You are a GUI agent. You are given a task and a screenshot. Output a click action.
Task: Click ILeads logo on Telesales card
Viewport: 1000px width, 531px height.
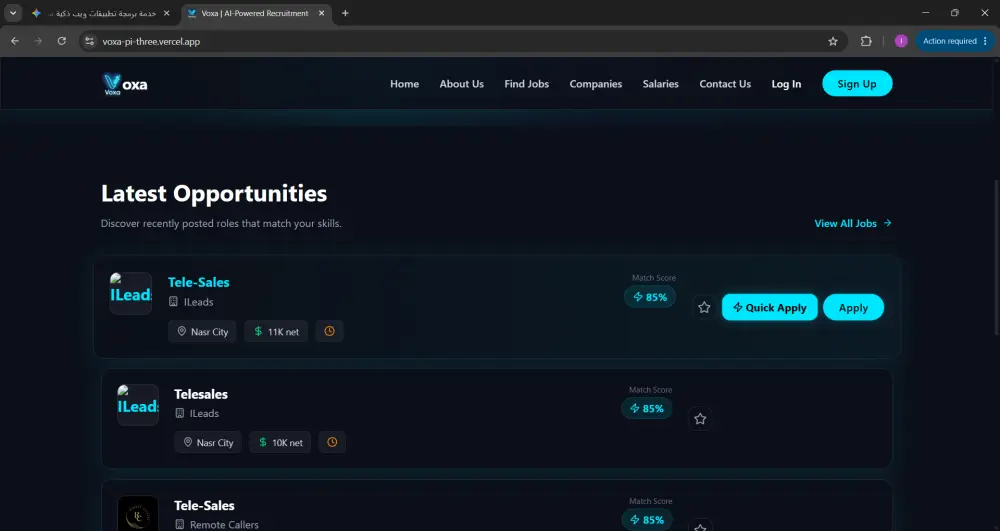pos(138,405)
